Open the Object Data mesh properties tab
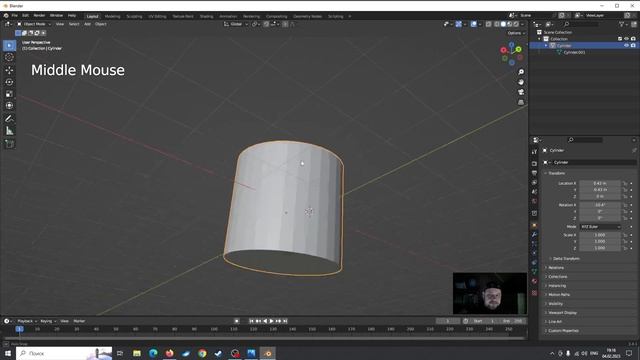 [534, 271]
